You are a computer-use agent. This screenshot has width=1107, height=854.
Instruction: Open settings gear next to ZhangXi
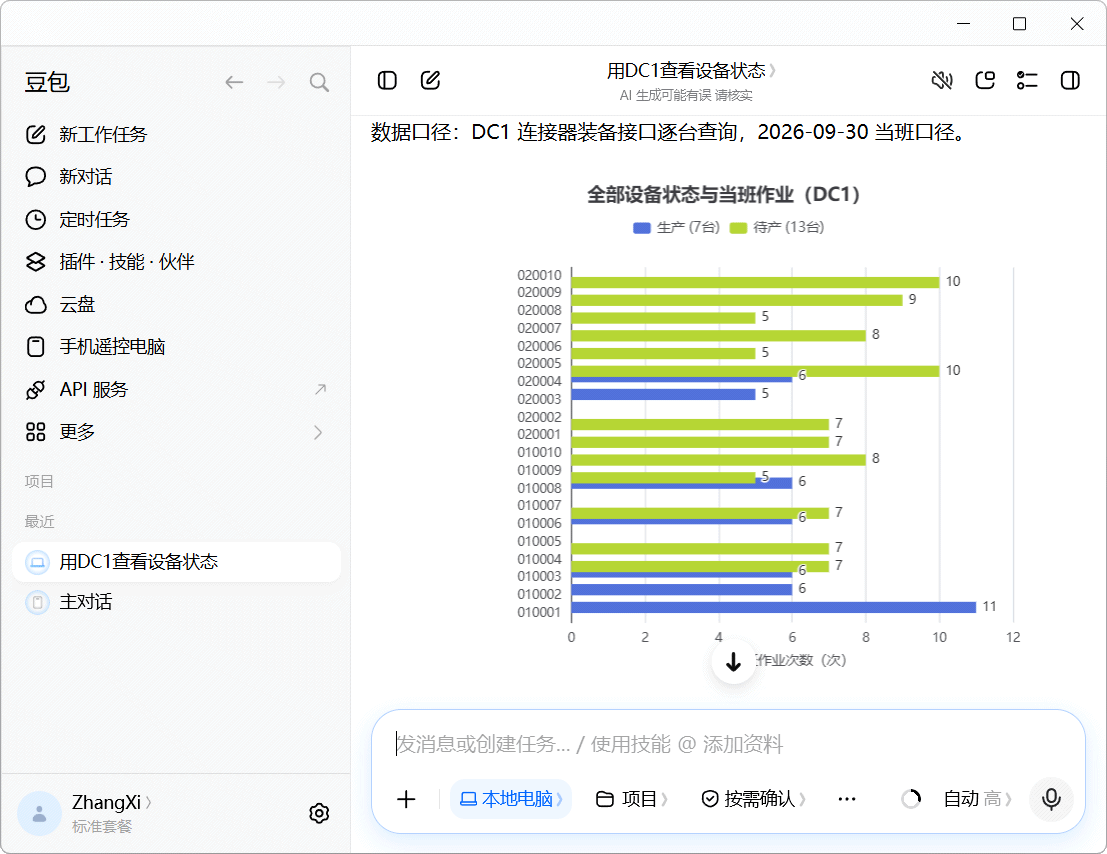pyautogui.click(x=319, y=813)
